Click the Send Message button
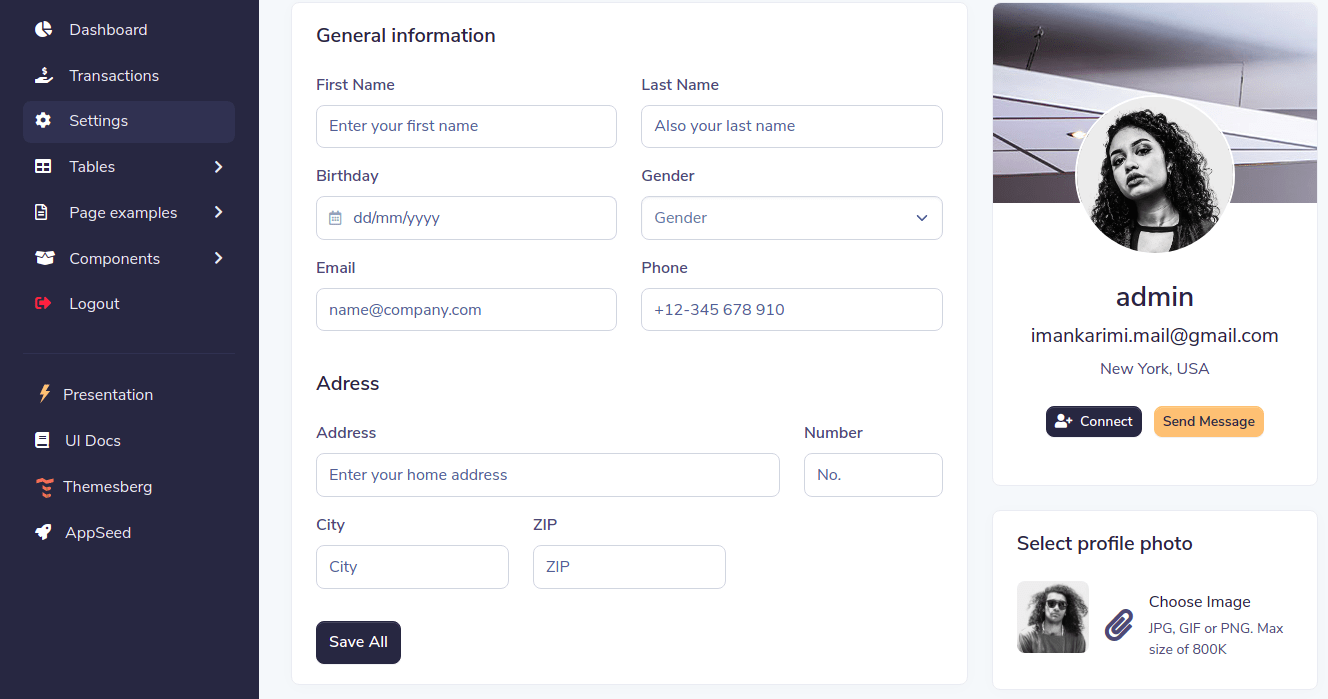Image resolution: width=1328 pixels, height=699 pixels. click(x=1208, y=421)
